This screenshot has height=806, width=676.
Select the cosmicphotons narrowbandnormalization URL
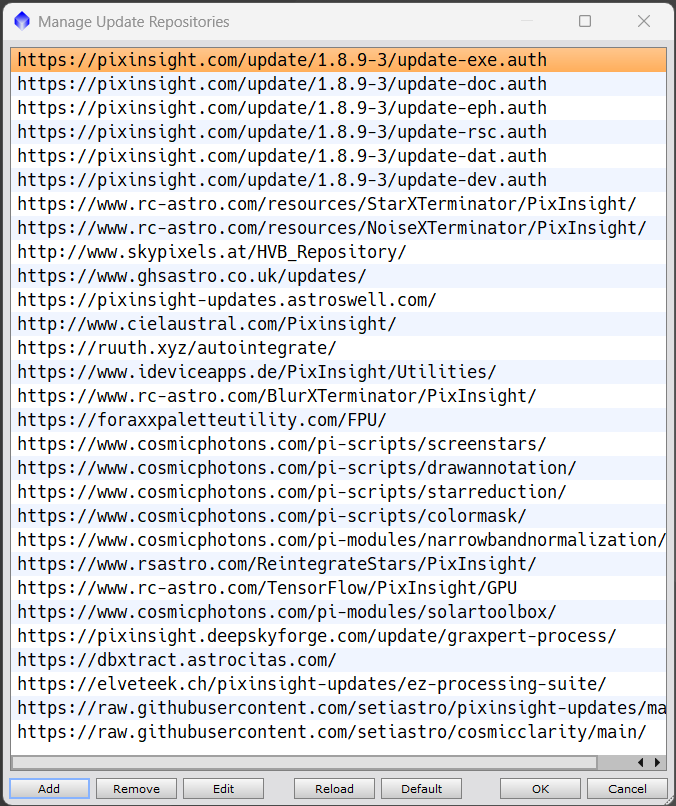click(338, 540)
